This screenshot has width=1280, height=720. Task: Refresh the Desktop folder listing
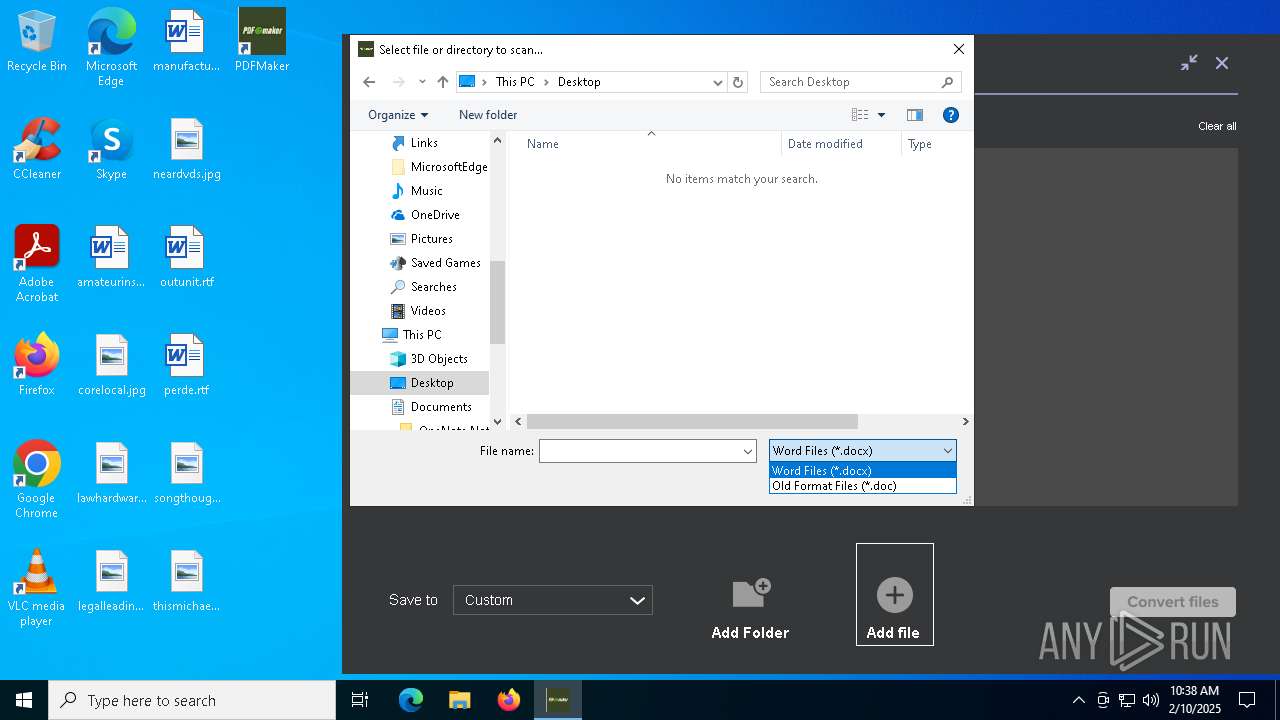click(x=738, y=82)
